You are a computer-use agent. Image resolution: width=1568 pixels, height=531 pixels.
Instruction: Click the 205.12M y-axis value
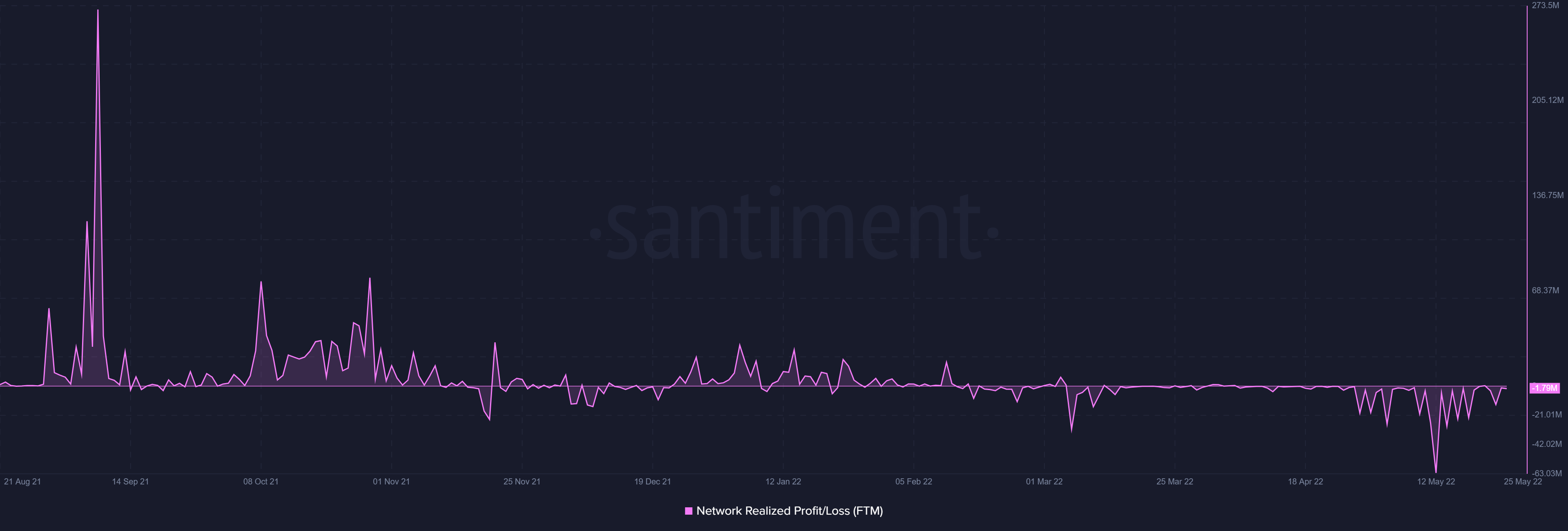[1547, 100]
